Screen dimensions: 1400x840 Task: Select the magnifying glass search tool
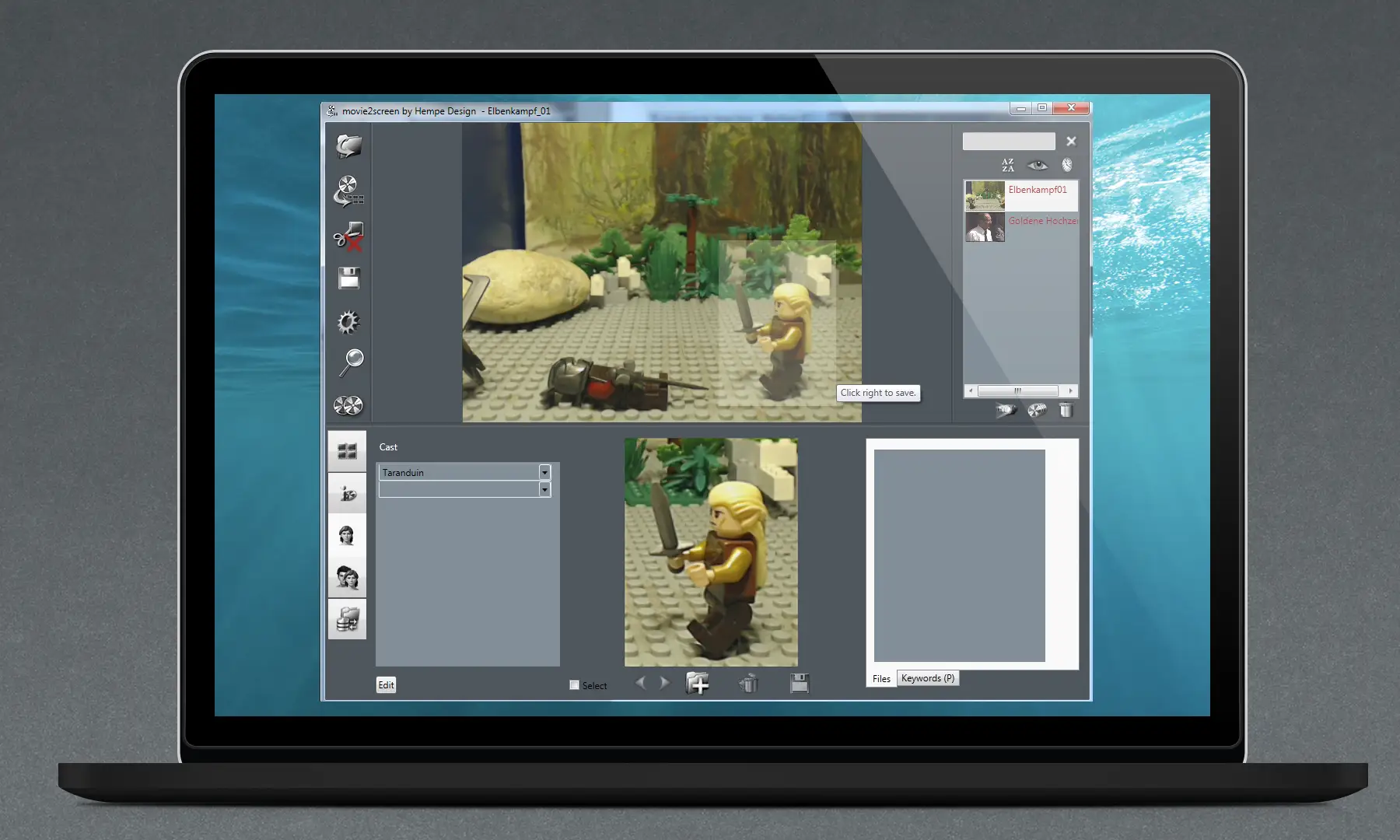pyautogui.click(x=351, y=362)
